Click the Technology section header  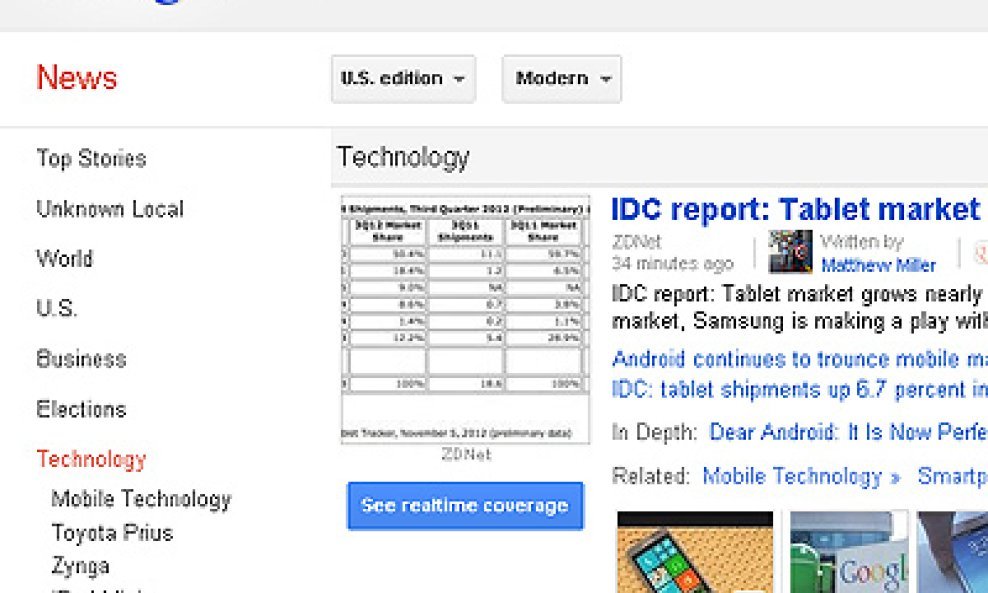click(x=403, y=157)
